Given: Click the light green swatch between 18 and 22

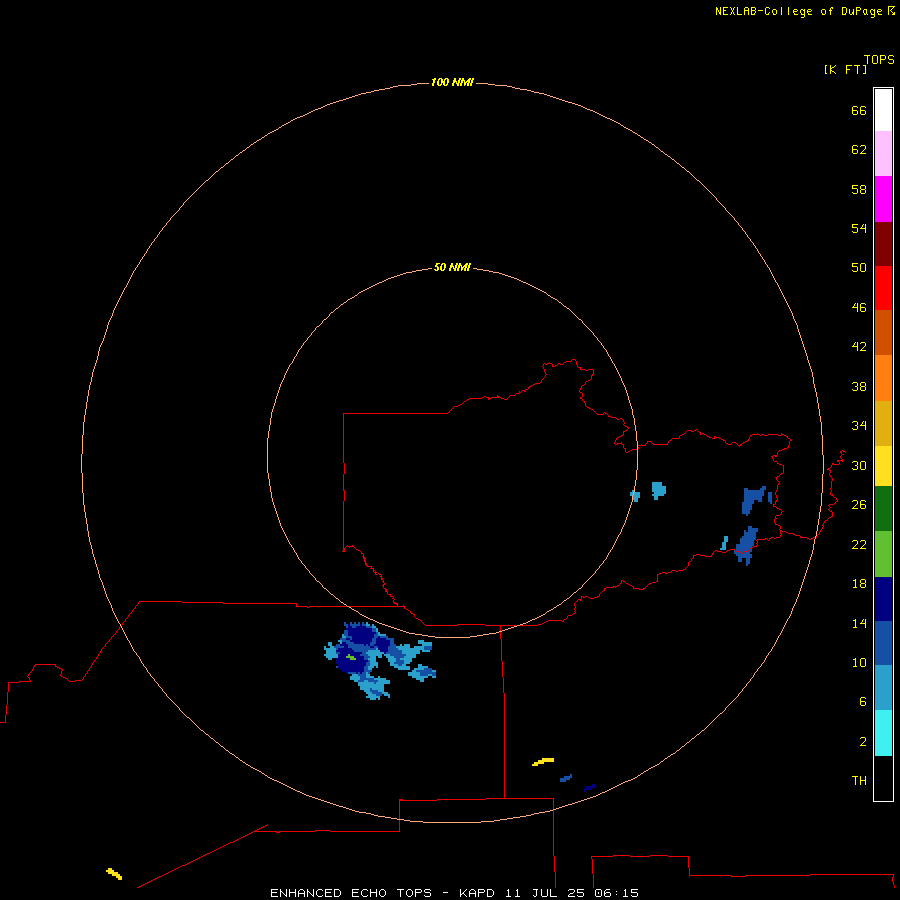Looking at the screenshot, I should tap(883, 554).
